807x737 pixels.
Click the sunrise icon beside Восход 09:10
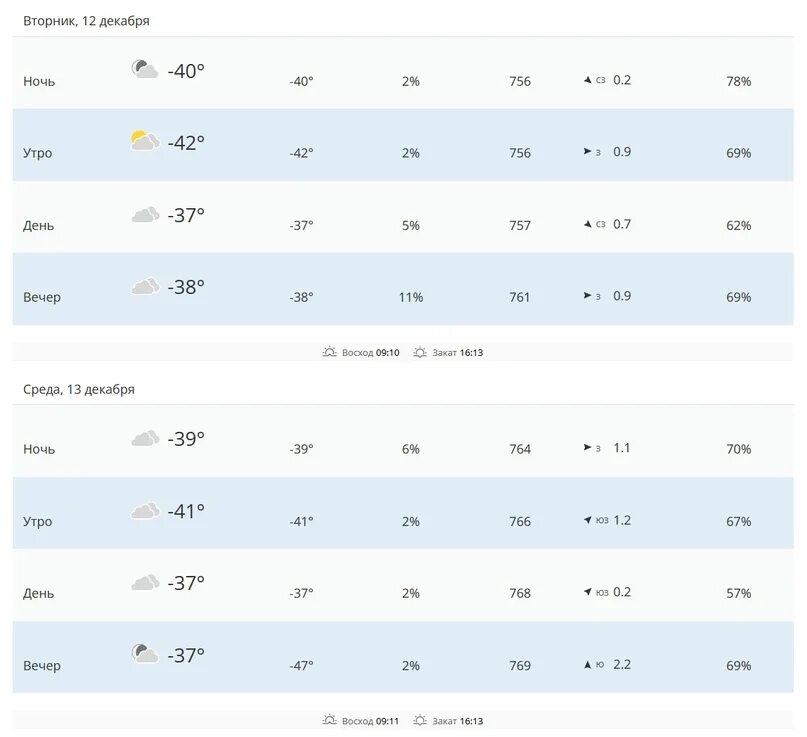point(329,352)
